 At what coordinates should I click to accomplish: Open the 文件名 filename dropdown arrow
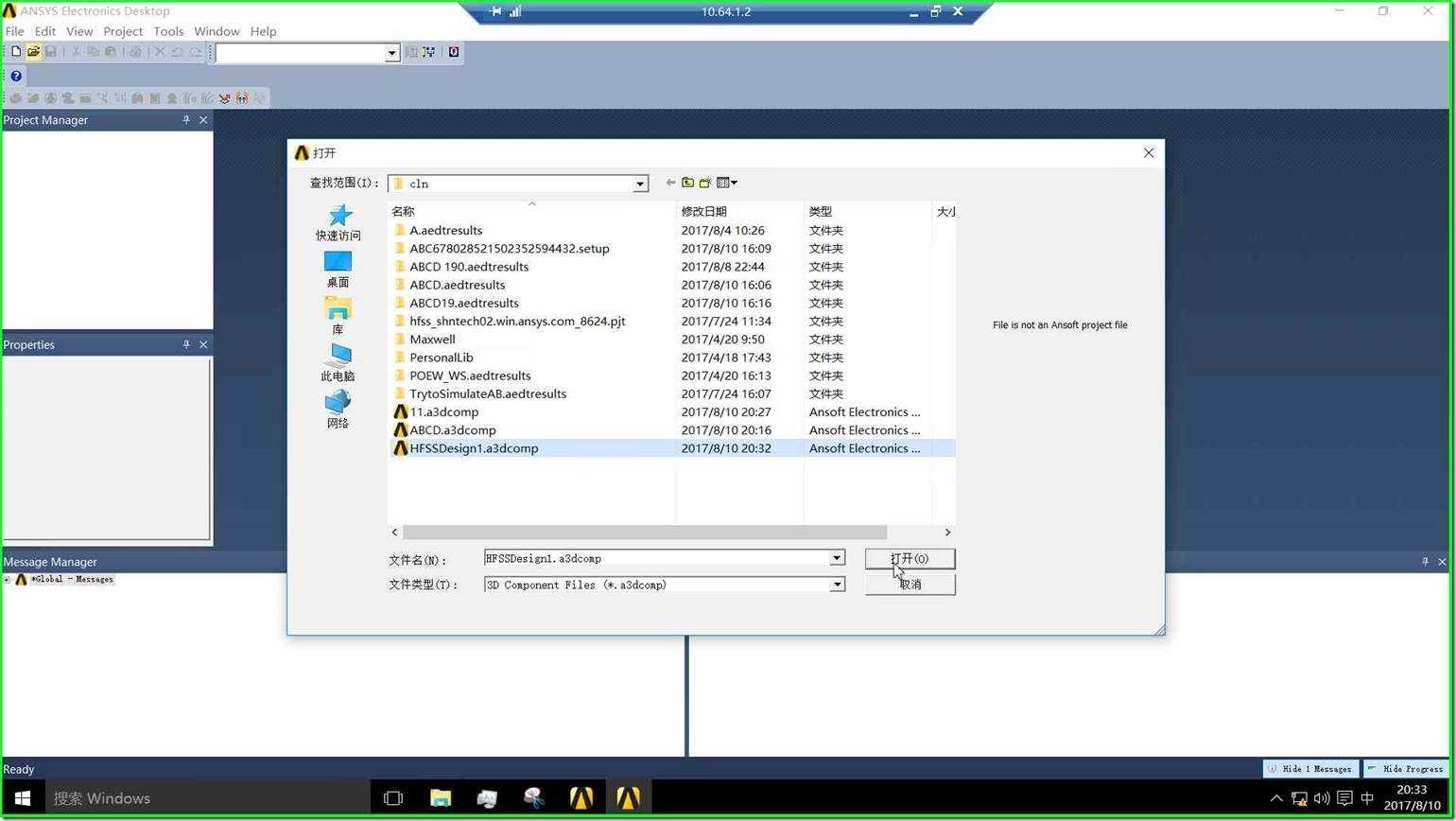(x=837, y=558)
